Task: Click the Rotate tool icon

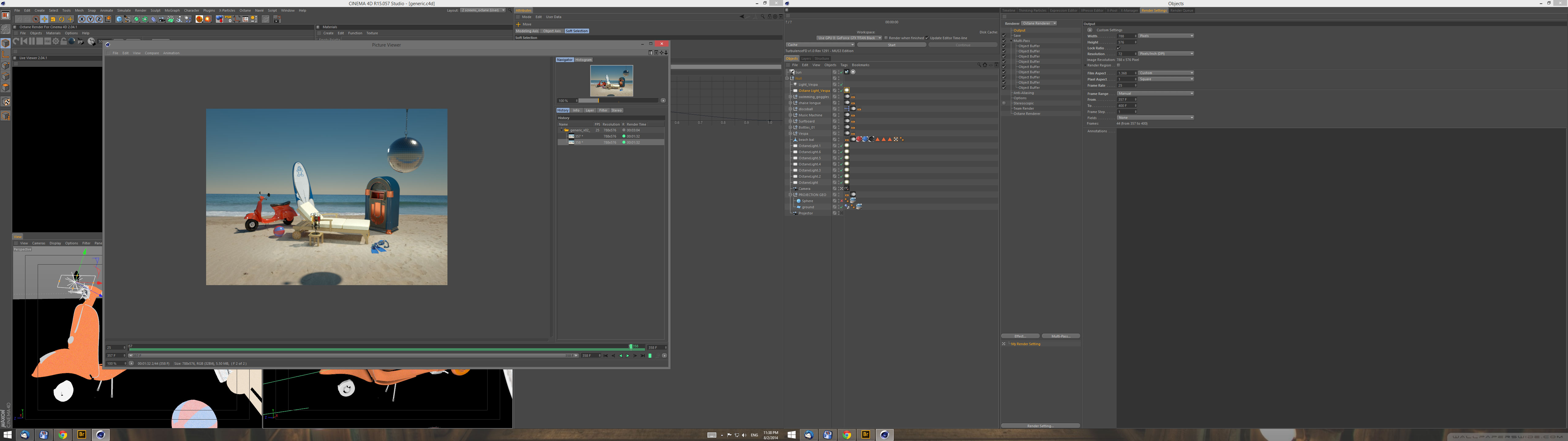Action: pyautogui.click(x=62, y=19)
